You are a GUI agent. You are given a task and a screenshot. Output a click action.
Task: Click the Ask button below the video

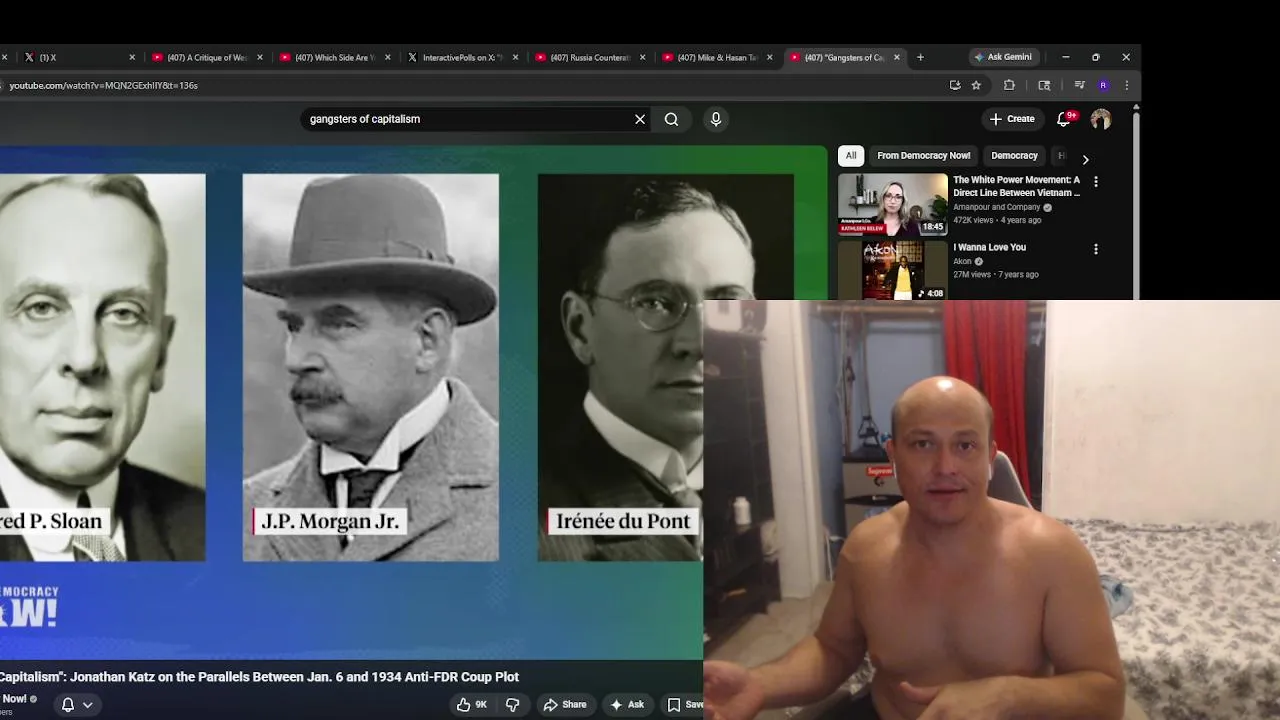627,704
